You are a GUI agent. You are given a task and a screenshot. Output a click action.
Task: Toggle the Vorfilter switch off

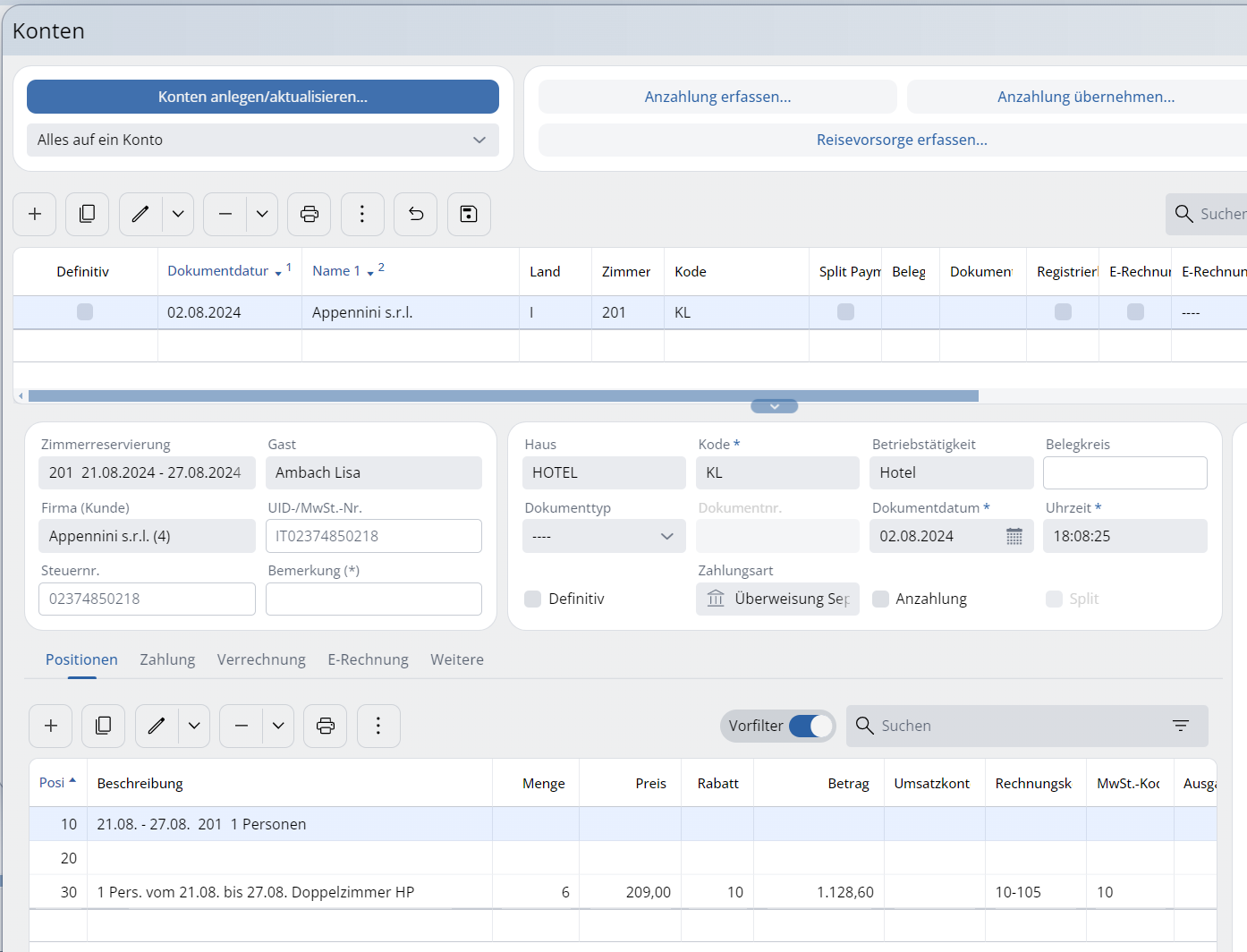810,726
